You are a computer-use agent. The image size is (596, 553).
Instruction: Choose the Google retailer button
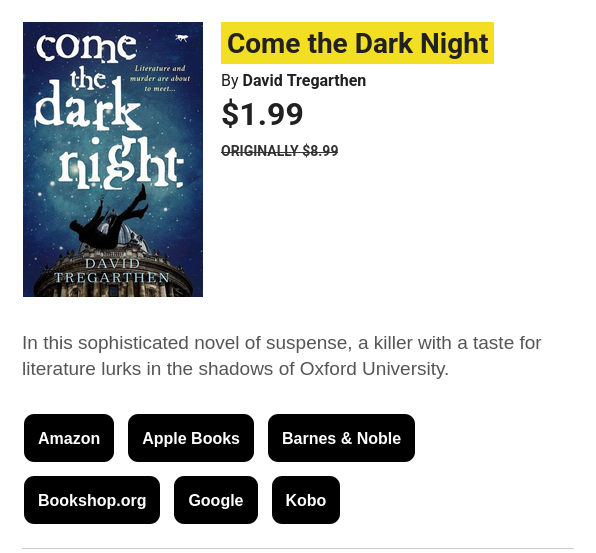click(216, 500)
